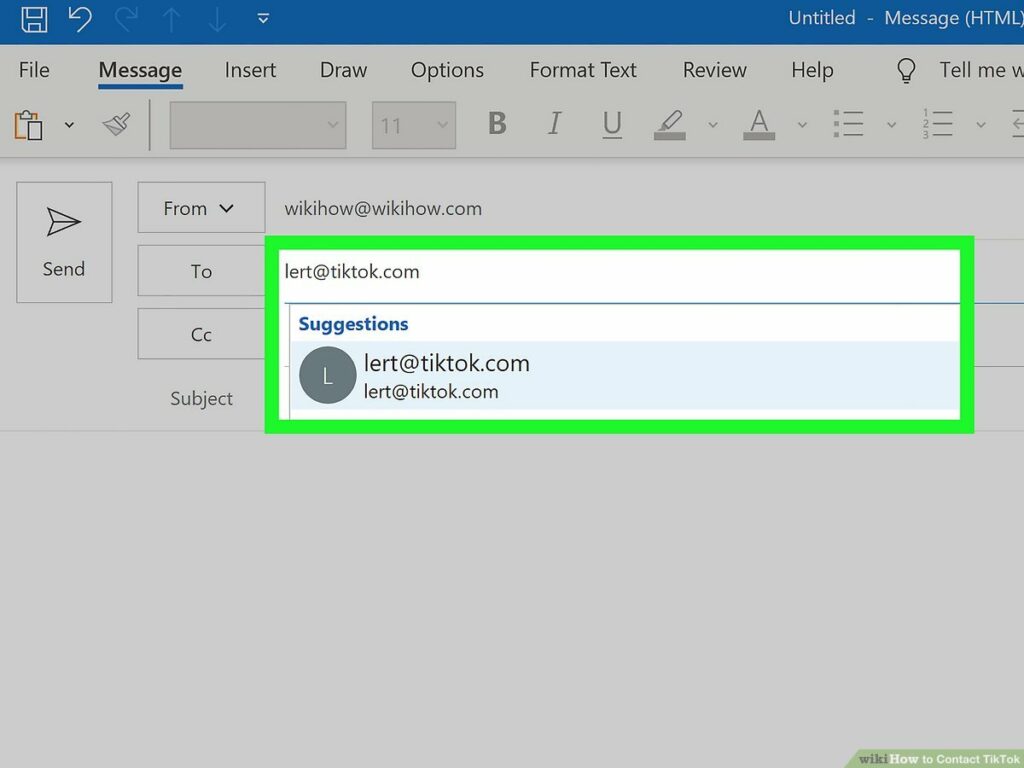The height and width of the screenshot is (768, 1024).
Task: Apply text highlight color
Action: [x=669, y=125]
